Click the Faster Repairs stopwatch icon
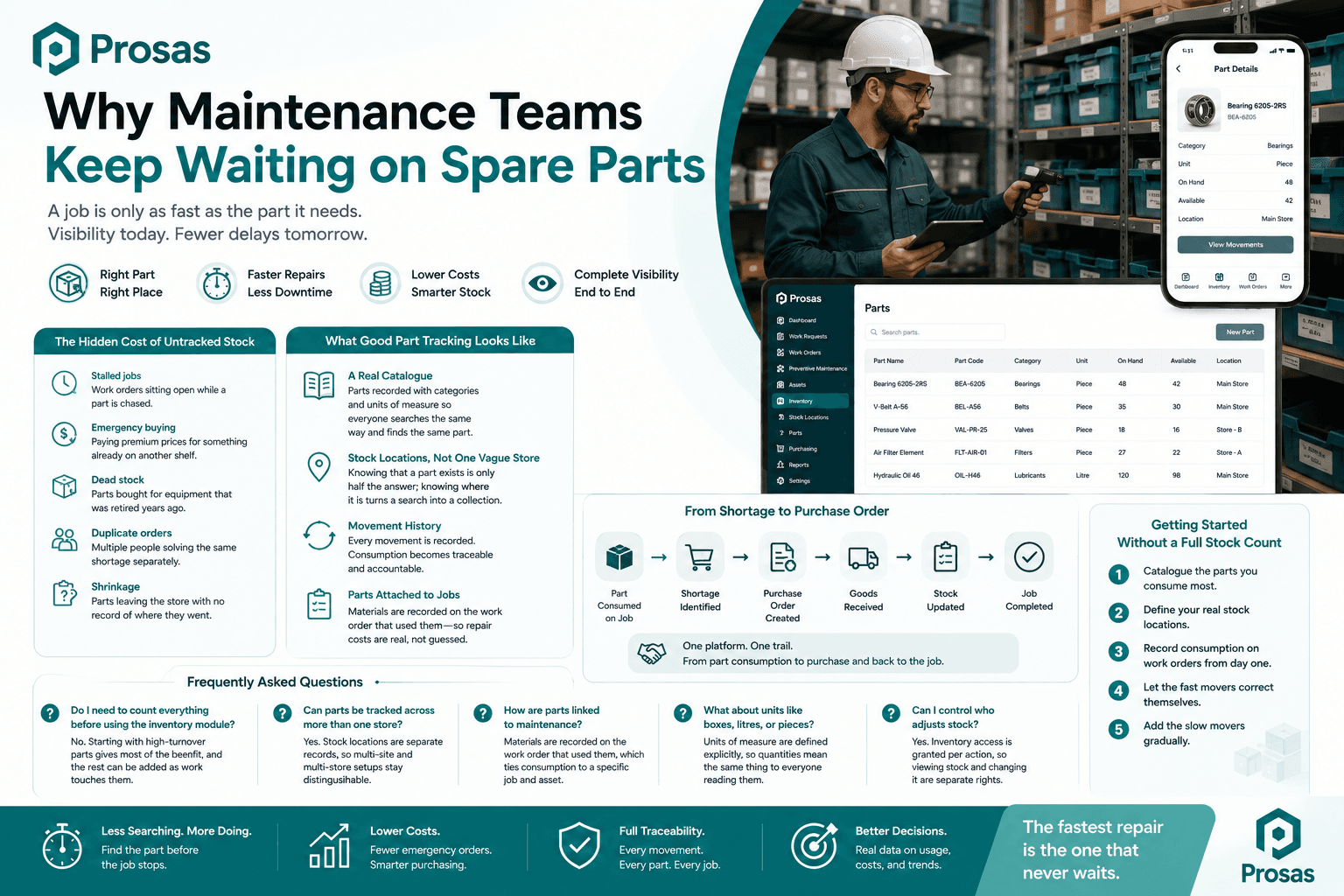The height and width of the screenshot is (896, 1344). (216, 283)
